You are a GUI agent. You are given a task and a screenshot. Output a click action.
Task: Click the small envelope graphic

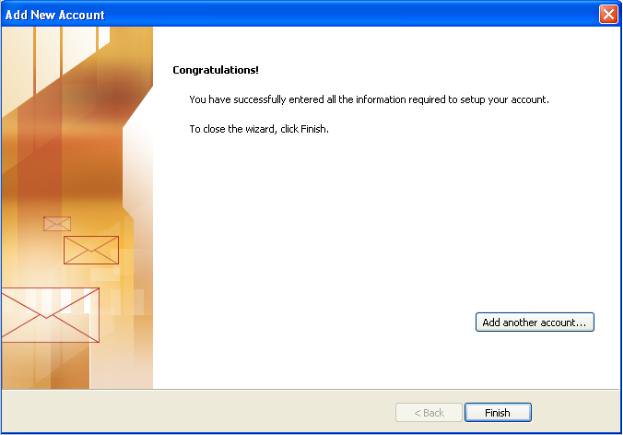pos(57,224)
